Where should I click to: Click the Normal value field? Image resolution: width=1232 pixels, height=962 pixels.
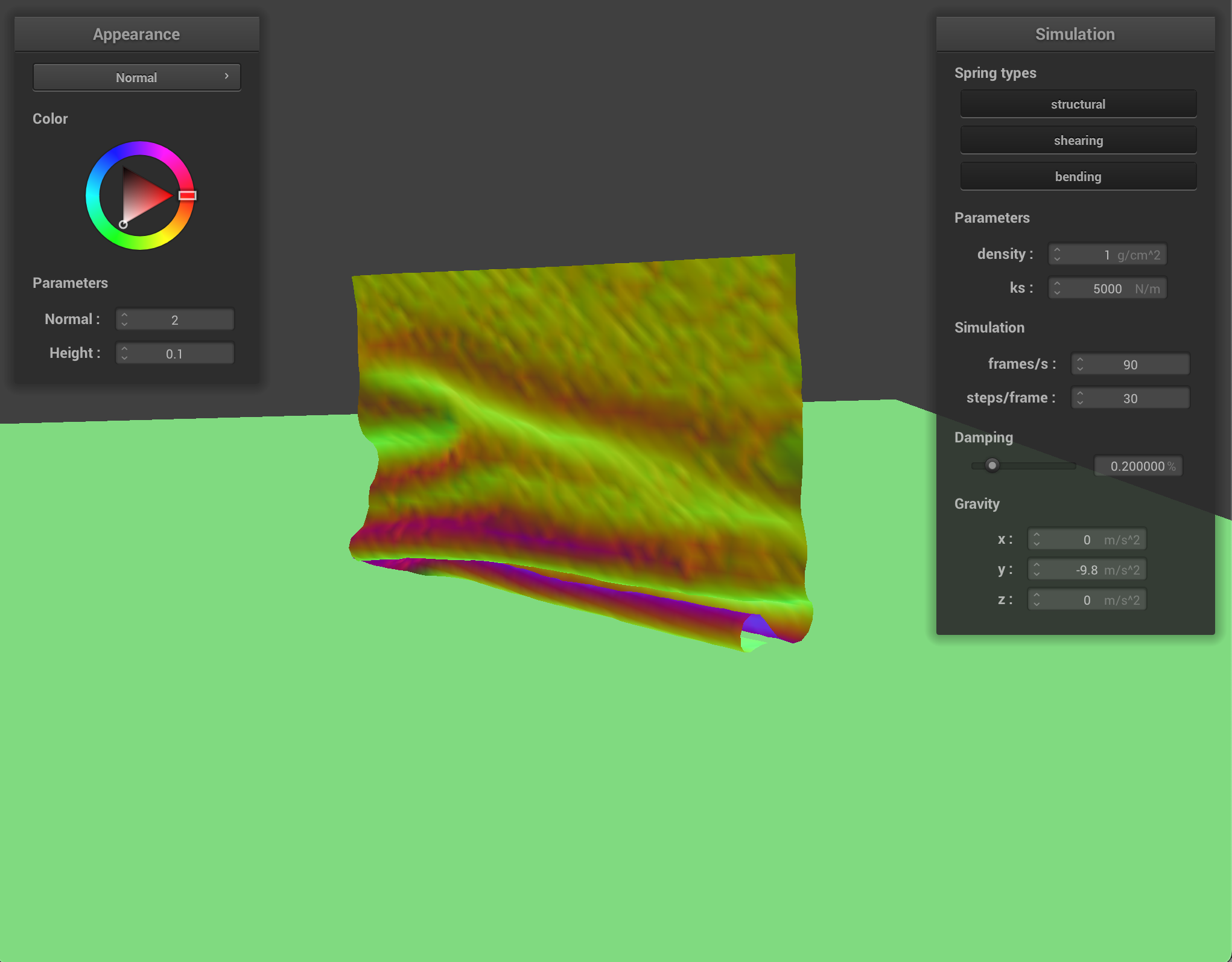tap(175, 319)
